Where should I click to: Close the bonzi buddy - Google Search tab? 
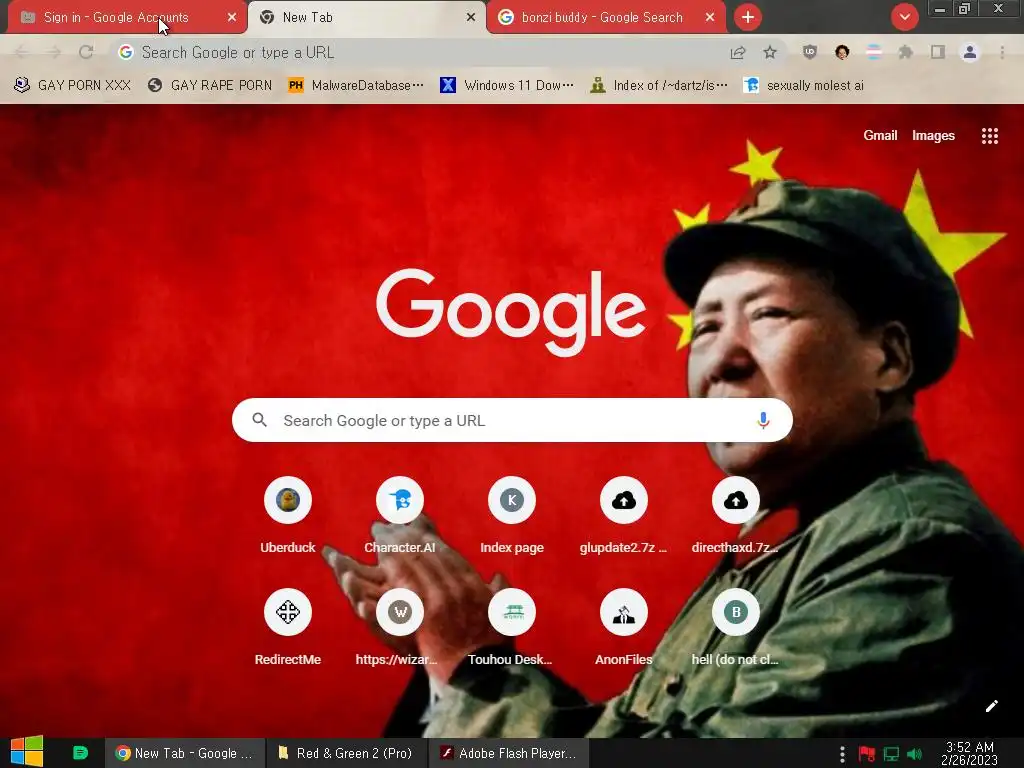710,18
